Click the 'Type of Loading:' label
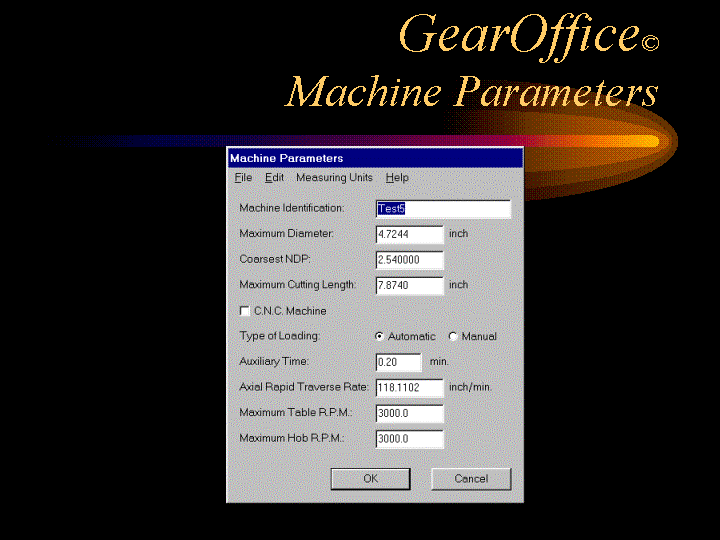This screenshot has width=720, height=540. coord(280,336)
